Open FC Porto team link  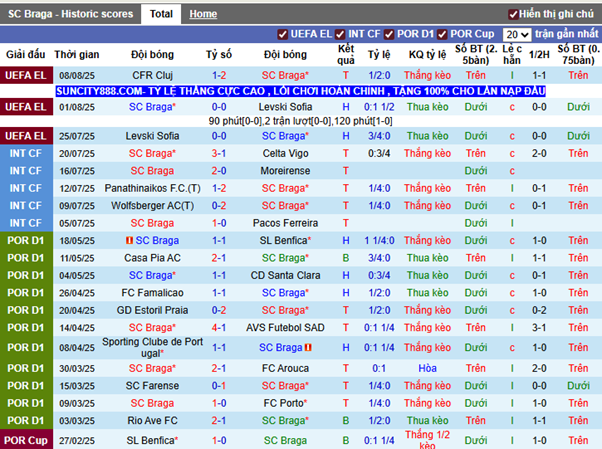pos(285,403)
